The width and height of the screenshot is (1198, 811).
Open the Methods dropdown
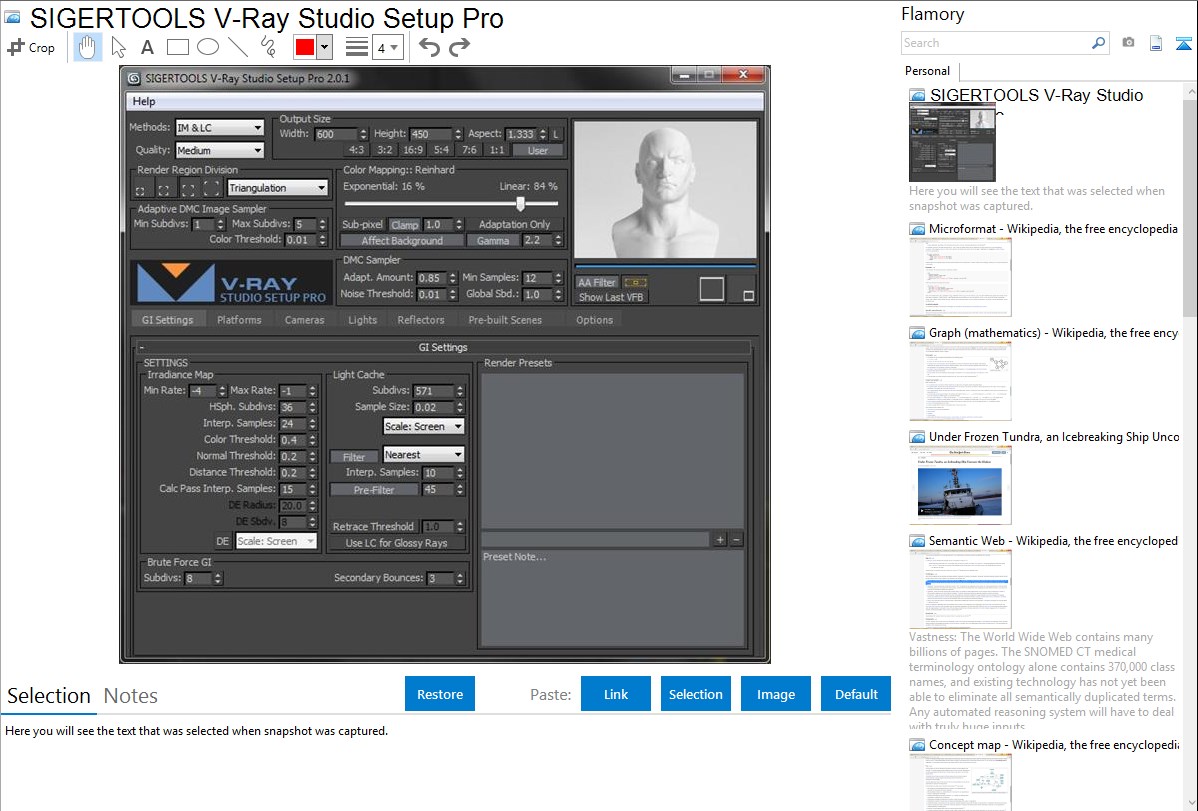[220, 128]
